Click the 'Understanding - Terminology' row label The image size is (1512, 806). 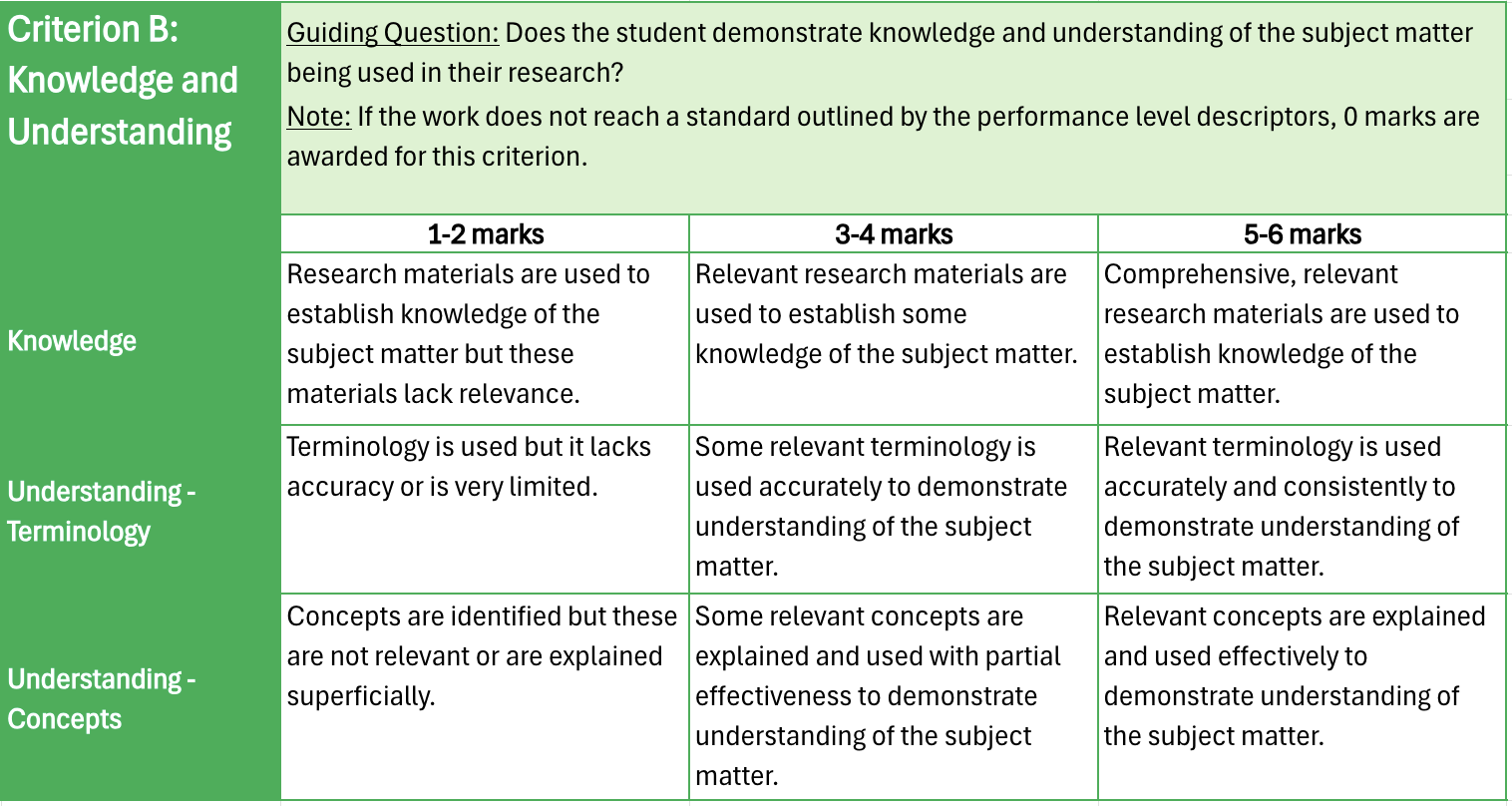101,511
